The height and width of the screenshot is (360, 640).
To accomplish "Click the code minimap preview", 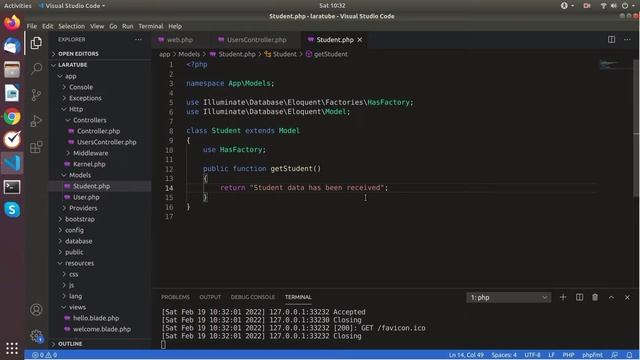I will click(x=610, y=64).
